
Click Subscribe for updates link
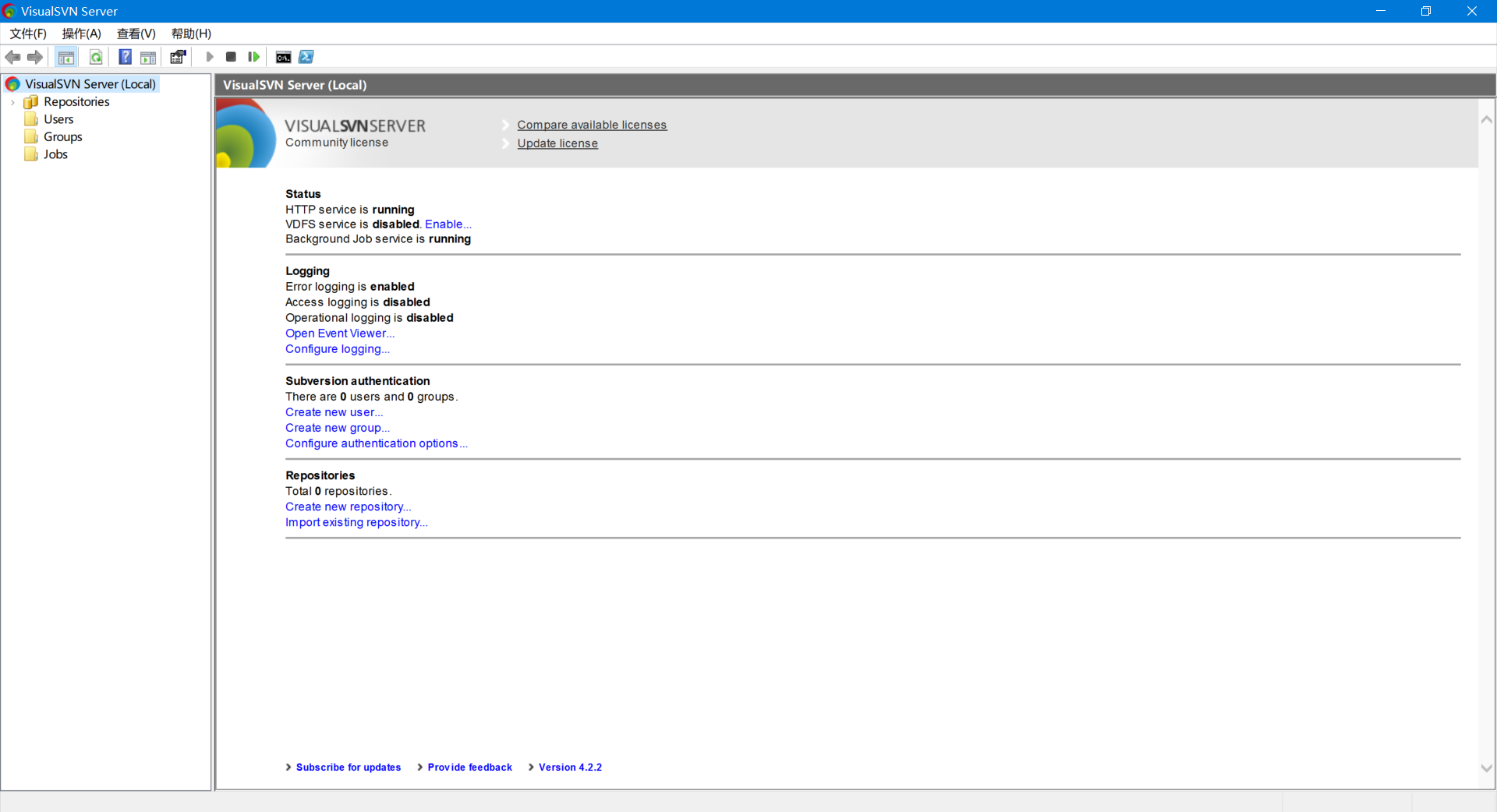point(349,768)
